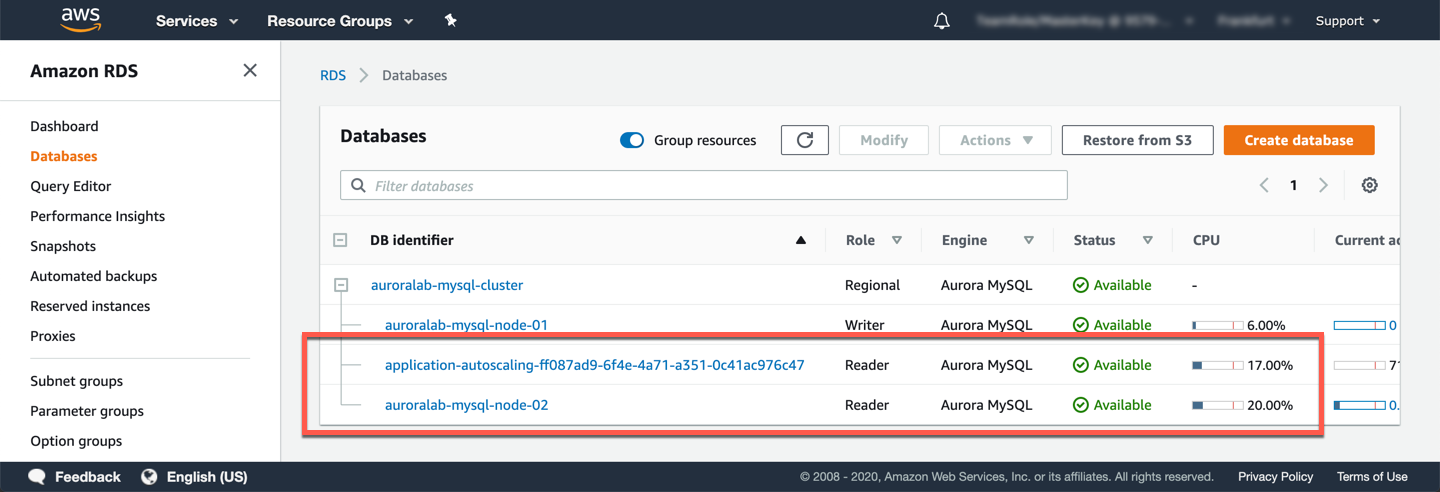
Task: Open application-autoscaling reader instance link
Action: [595, 365]
